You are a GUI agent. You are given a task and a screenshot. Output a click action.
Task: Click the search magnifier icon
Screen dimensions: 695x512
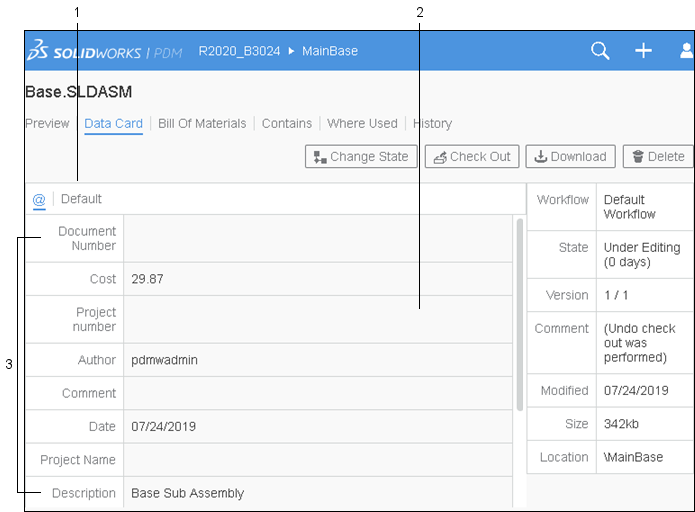[x=600, y=51]
